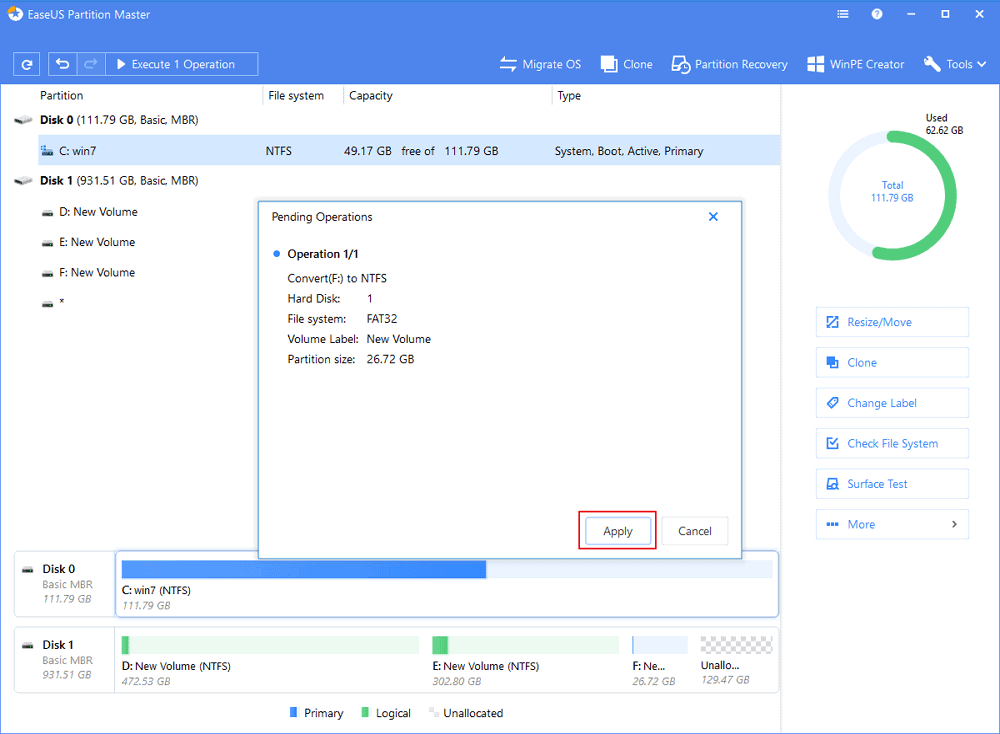The width and height of the screenshot is (1000, 734).
Task: Click the refresh icon in toolbar
Action: pos(27,64)
